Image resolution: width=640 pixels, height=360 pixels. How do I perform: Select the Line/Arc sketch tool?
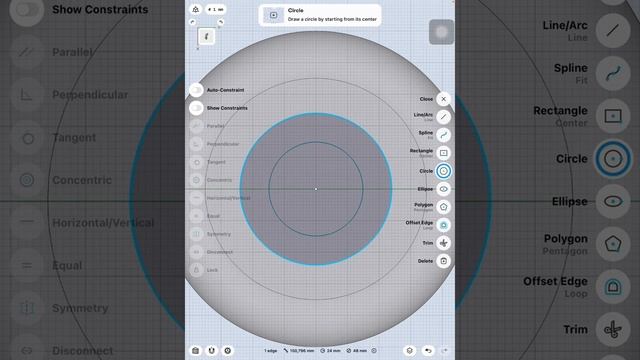click(443, 117)
